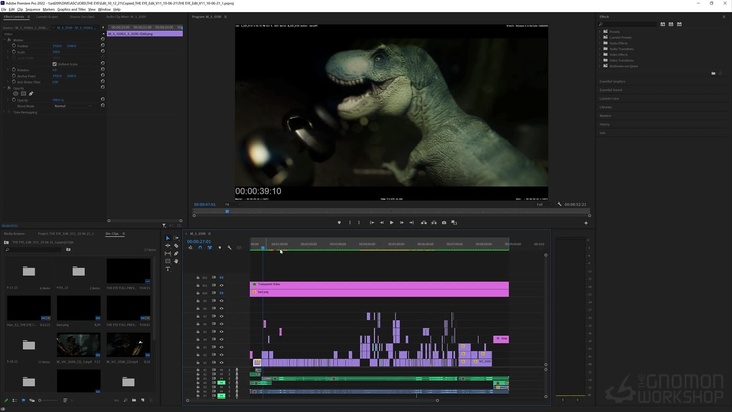Viewport: 732px width, 412px height.
Task: Click the Program monitor scrub bar playhead
Action: pos(227,211)
